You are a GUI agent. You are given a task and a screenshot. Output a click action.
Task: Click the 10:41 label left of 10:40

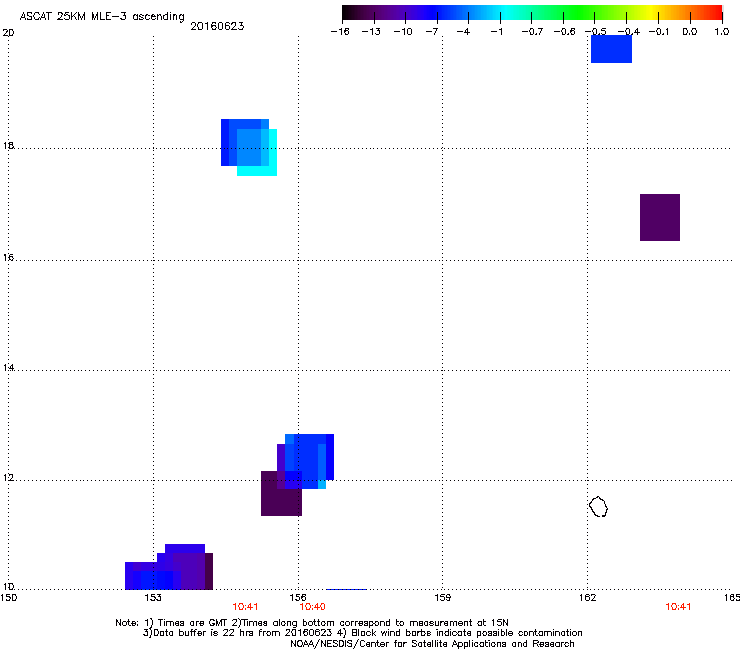(245, 607)
